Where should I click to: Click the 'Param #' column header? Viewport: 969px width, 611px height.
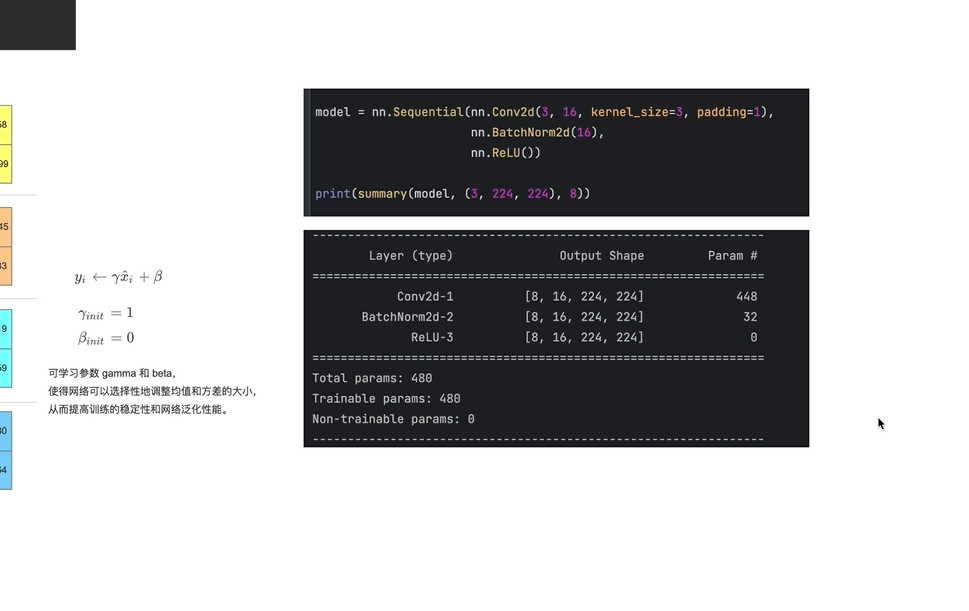tap(732, 256)
